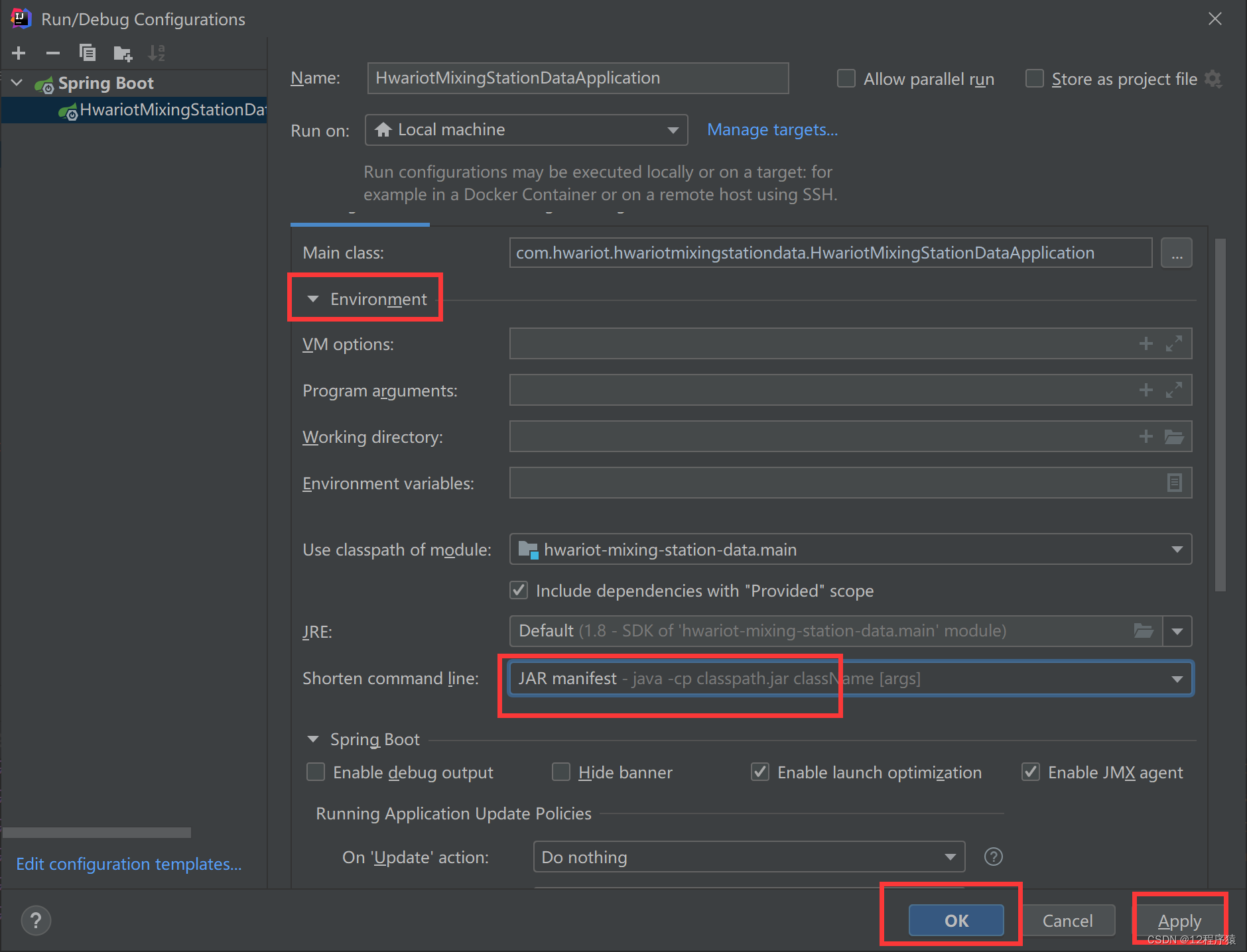Click the Cancel button
The height and width of the screenshot is (952, 1247).
point(1067,920)
